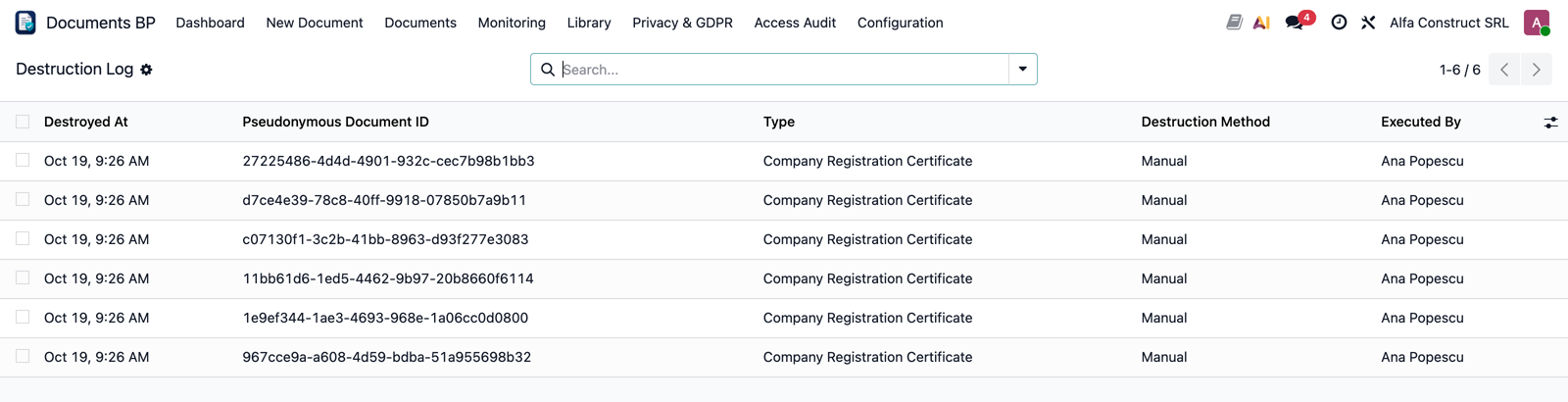Check the row for ID c07130f1-3c2b-41bb
Image resolution: width=1568 pixels, height=402 pixels.
pos(23,239)
